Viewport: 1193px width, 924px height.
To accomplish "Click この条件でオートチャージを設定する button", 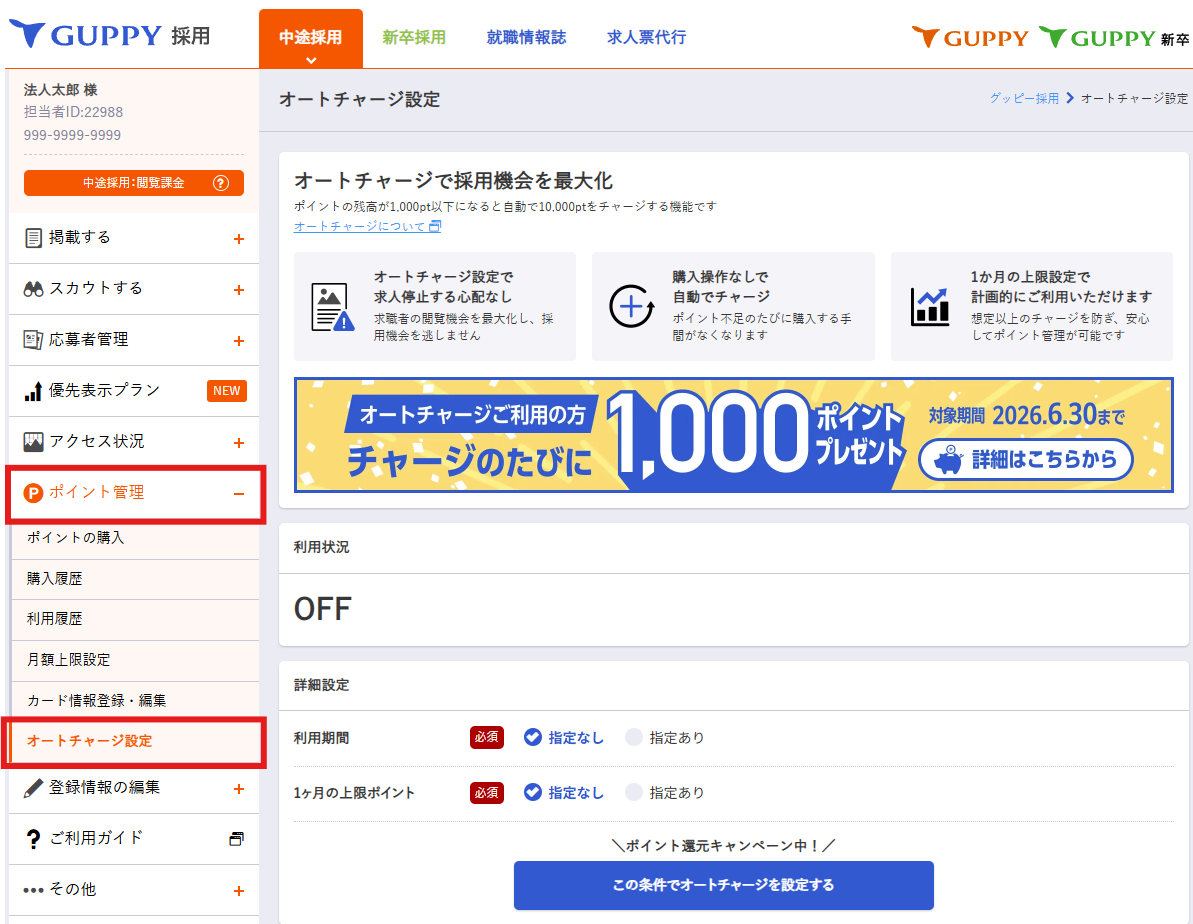I will coord(724,885).
